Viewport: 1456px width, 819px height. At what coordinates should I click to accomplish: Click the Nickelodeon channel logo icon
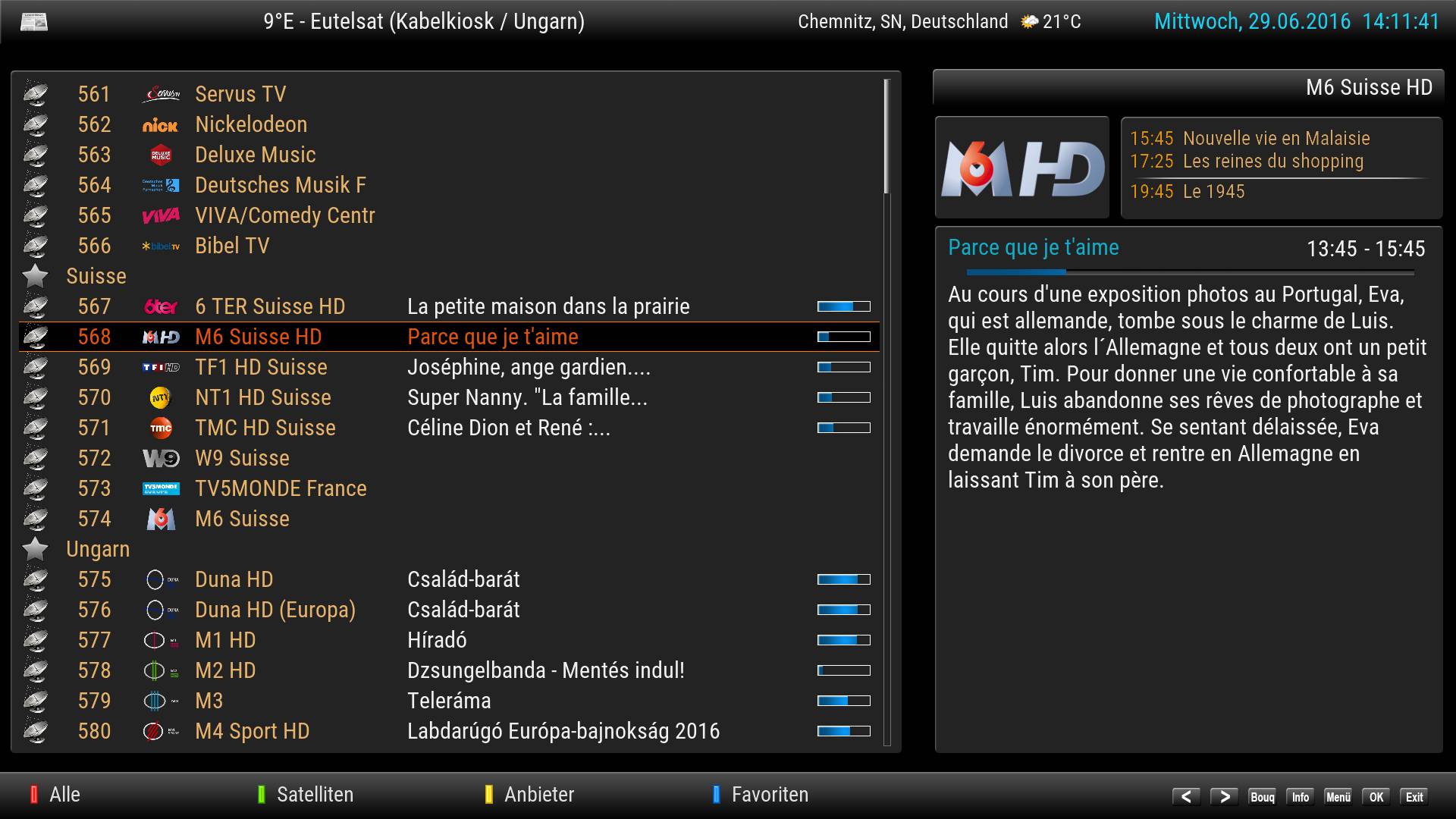click(160, 125)
